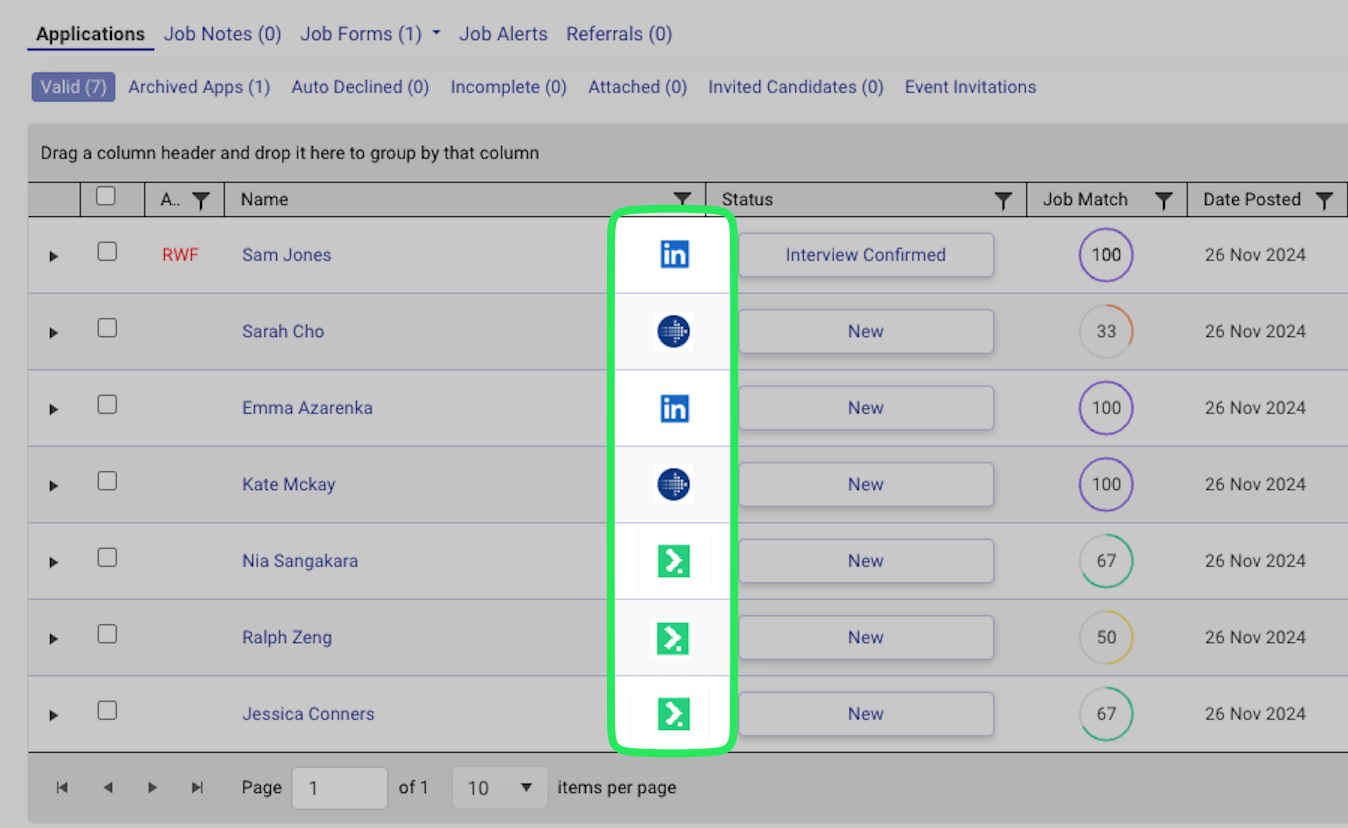The image size is (1348, 828).
Task: Select the checkbox for Kate Mckay
Action: pyautogui.click(x=107, y=481)
